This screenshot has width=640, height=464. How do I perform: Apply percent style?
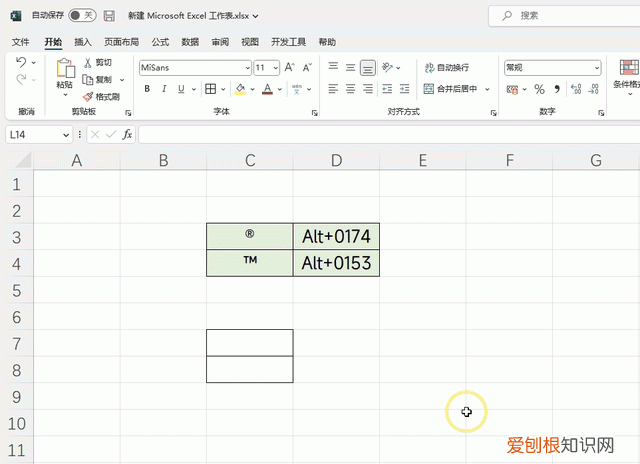tap(540, 89)
